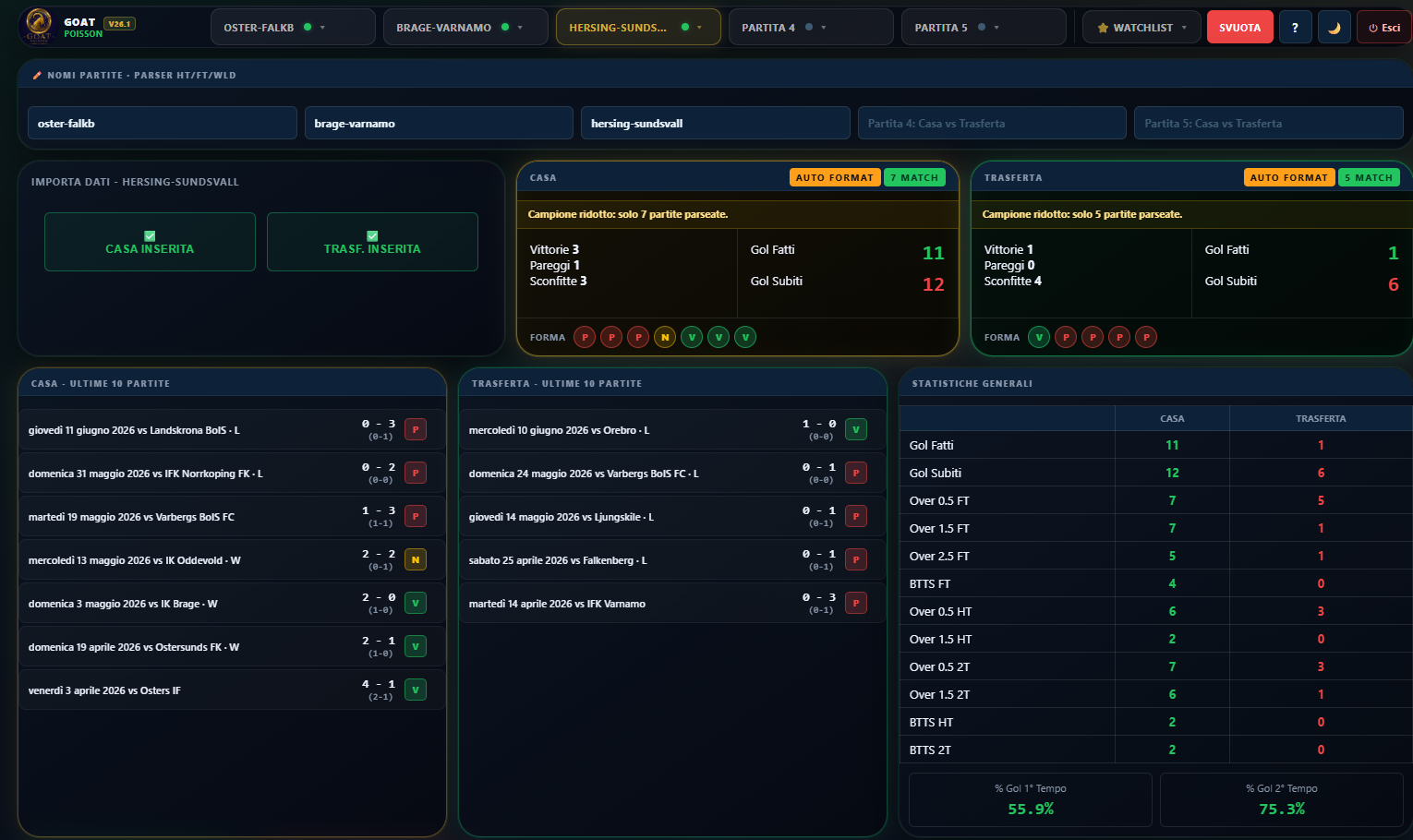
Task: Click V result badge for IK Brage match
Action: click(416, 603)
